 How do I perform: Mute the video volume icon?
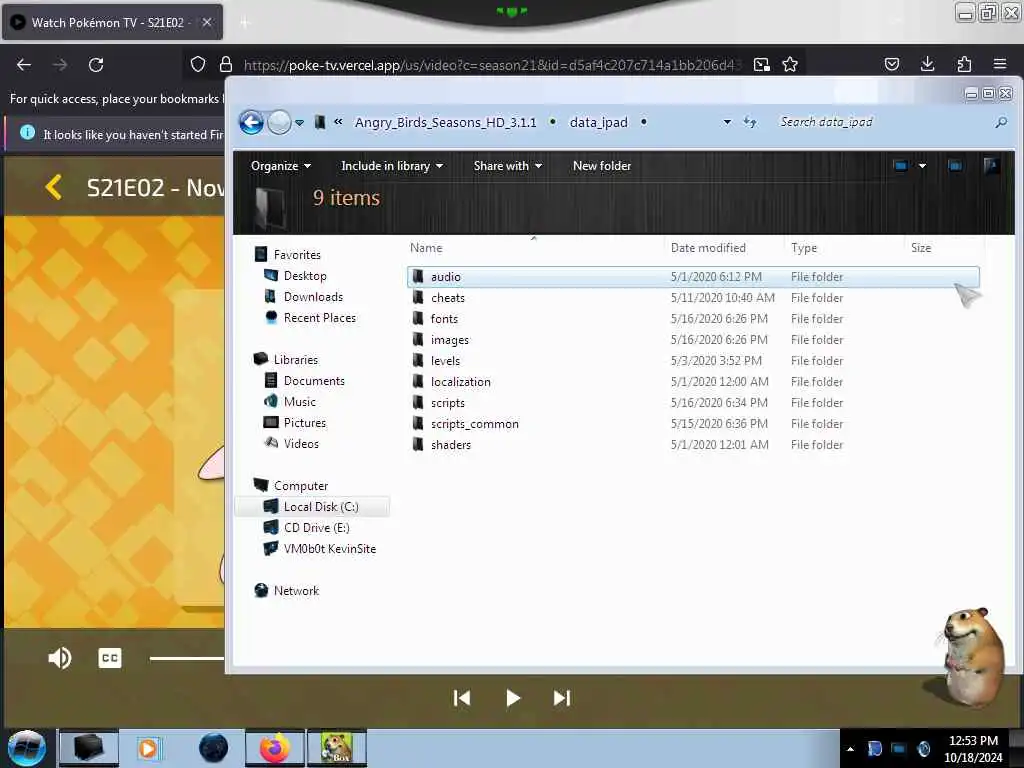59,658
